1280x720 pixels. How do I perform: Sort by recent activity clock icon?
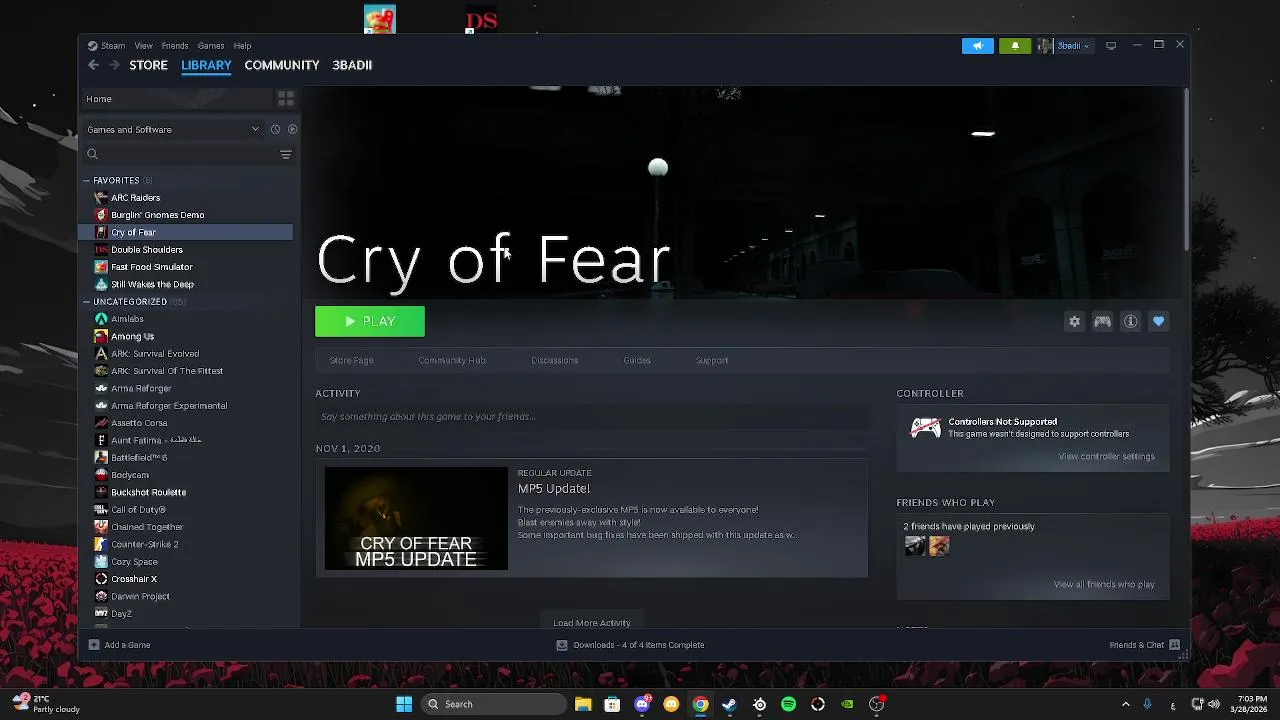[x=275, y=129]
